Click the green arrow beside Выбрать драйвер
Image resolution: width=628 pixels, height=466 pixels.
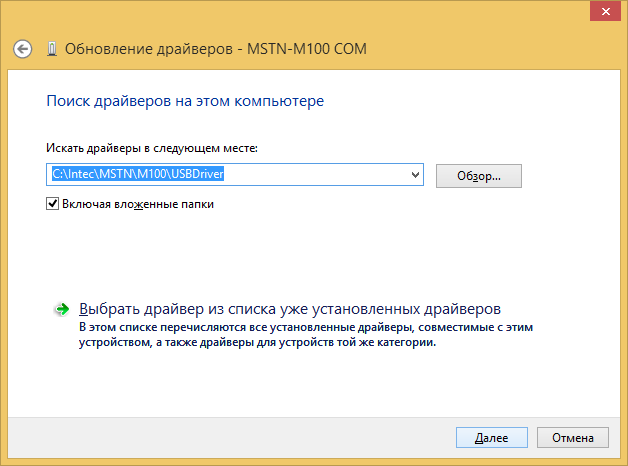coord(62,309)
